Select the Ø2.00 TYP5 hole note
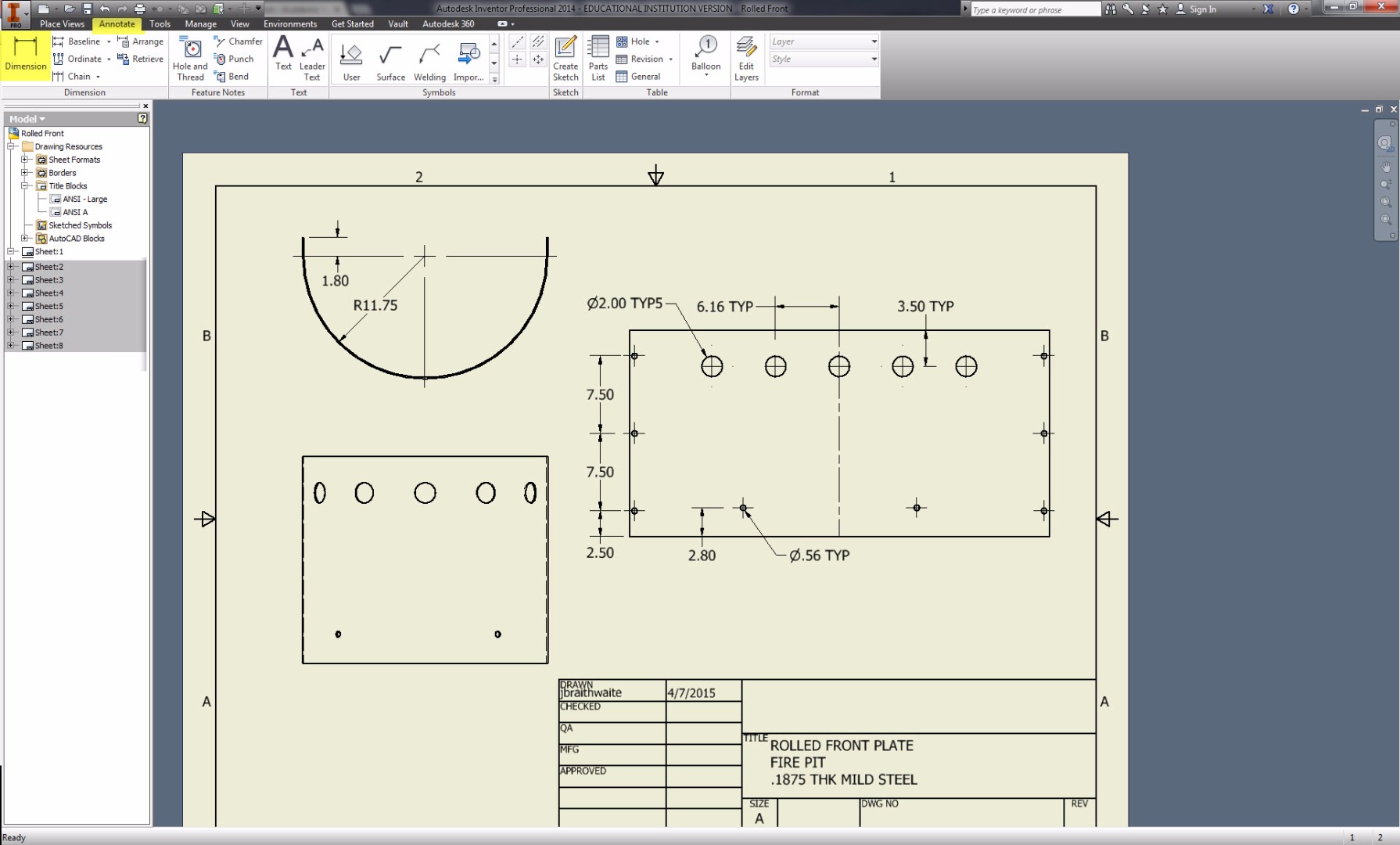 coord(625,304)
